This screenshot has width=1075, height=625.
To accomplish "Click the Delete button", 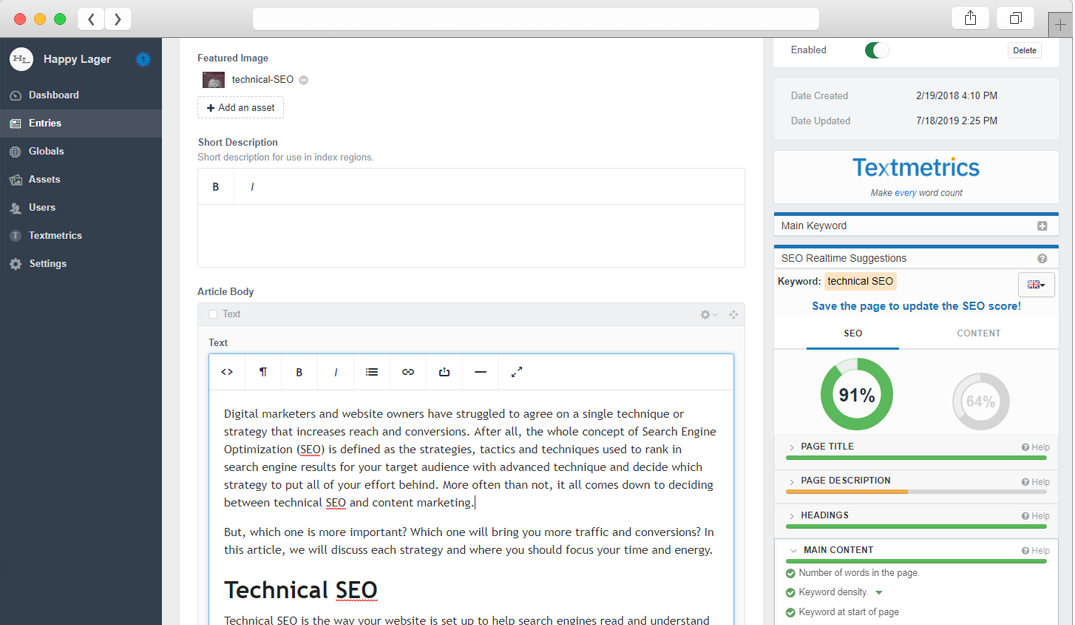I will point(1024,50).
